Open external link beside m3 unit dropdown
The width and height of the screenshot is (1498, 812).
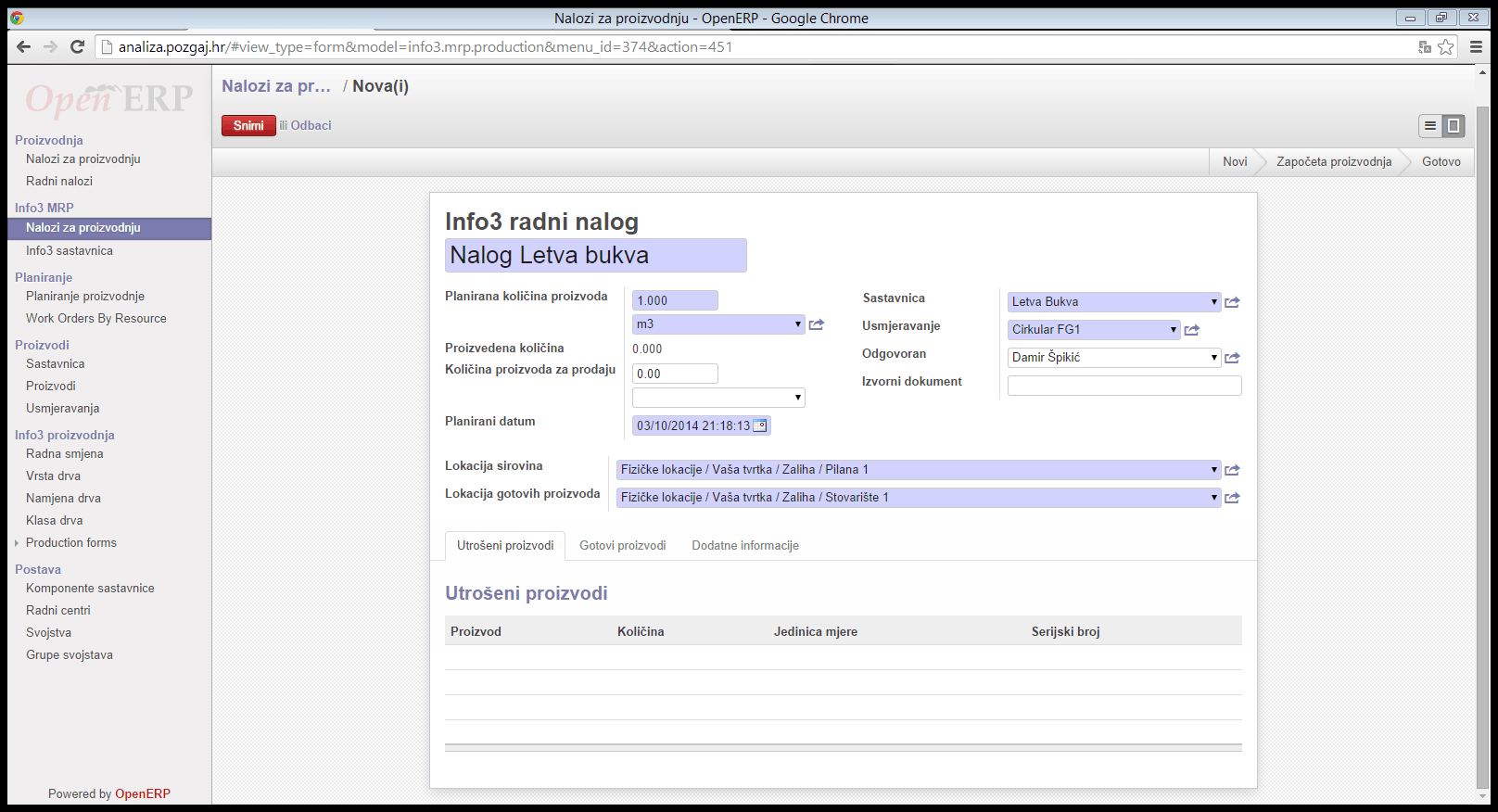pos(816,324)
